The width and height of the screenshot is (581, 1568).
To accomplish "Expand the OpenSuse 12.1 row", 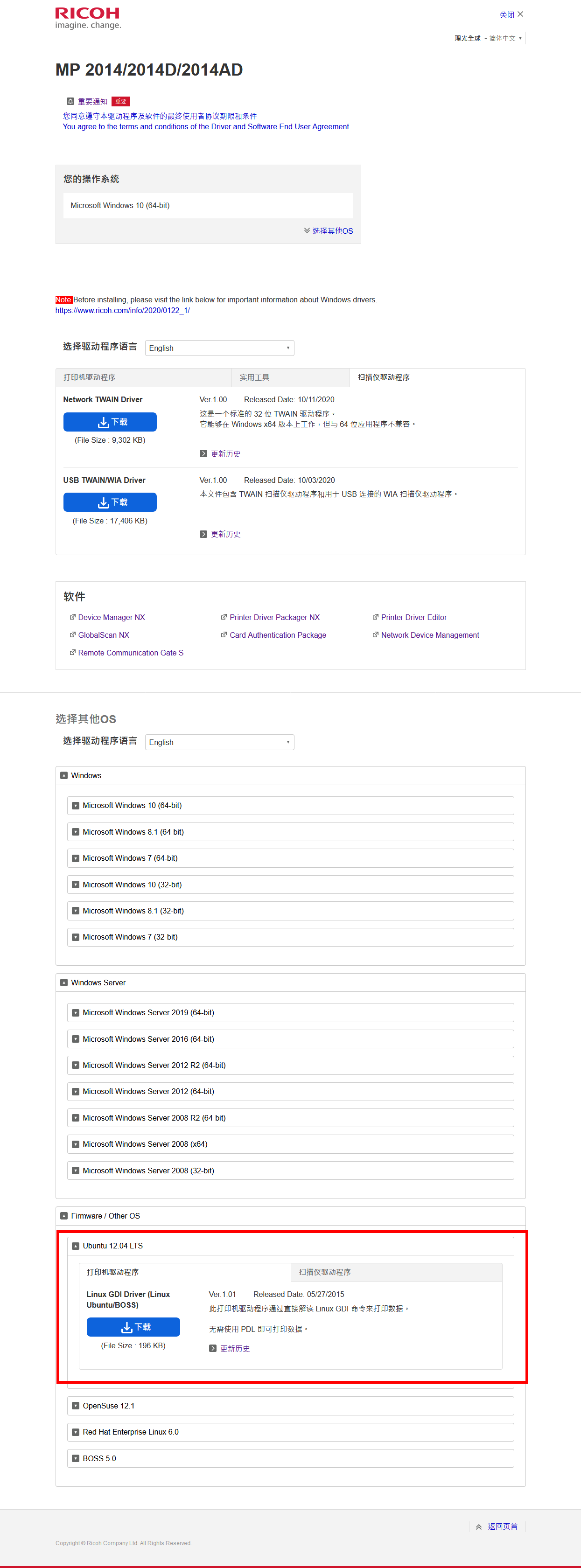I will [290, 1406].
